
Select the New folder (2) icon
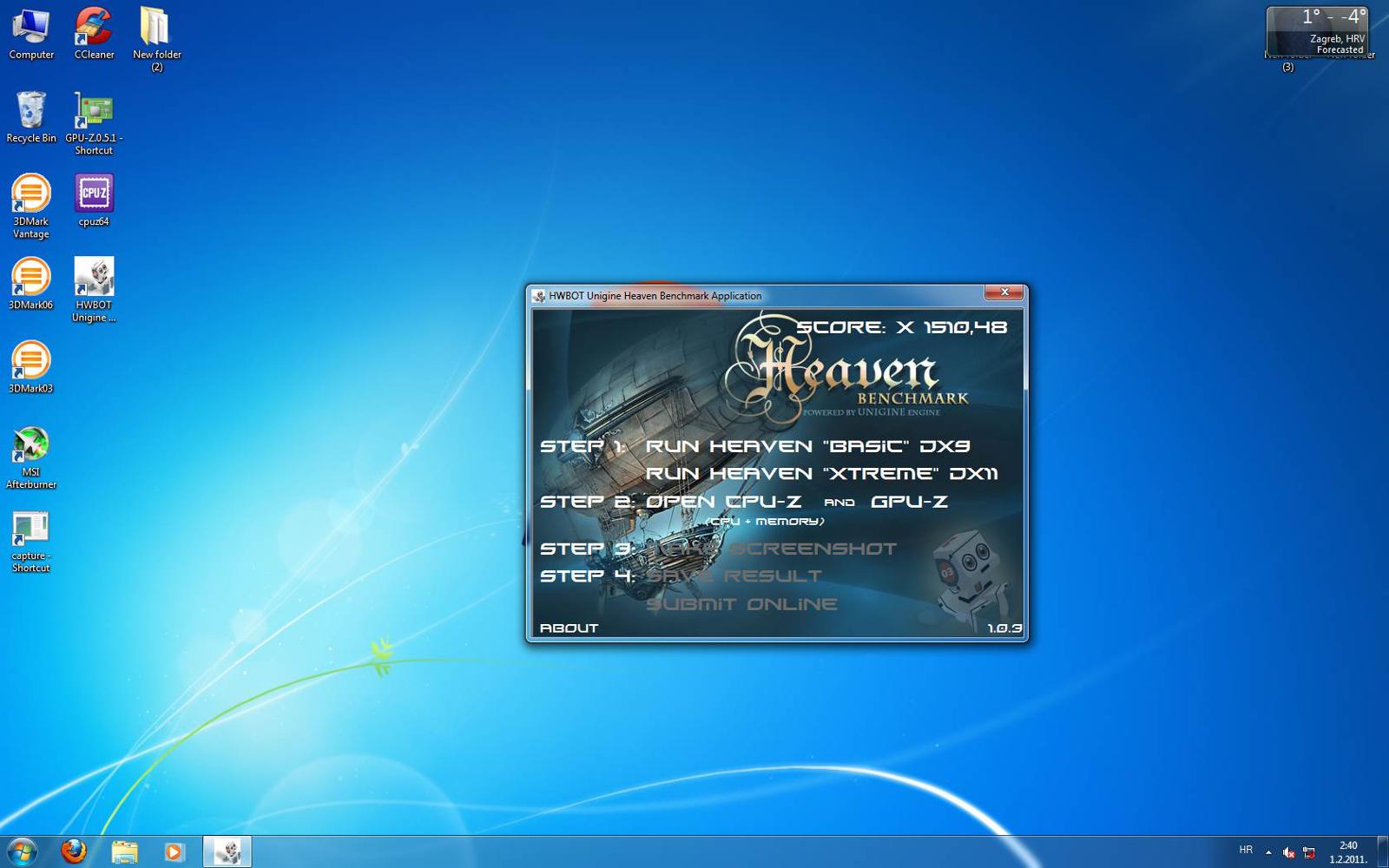tap(156, 39)
